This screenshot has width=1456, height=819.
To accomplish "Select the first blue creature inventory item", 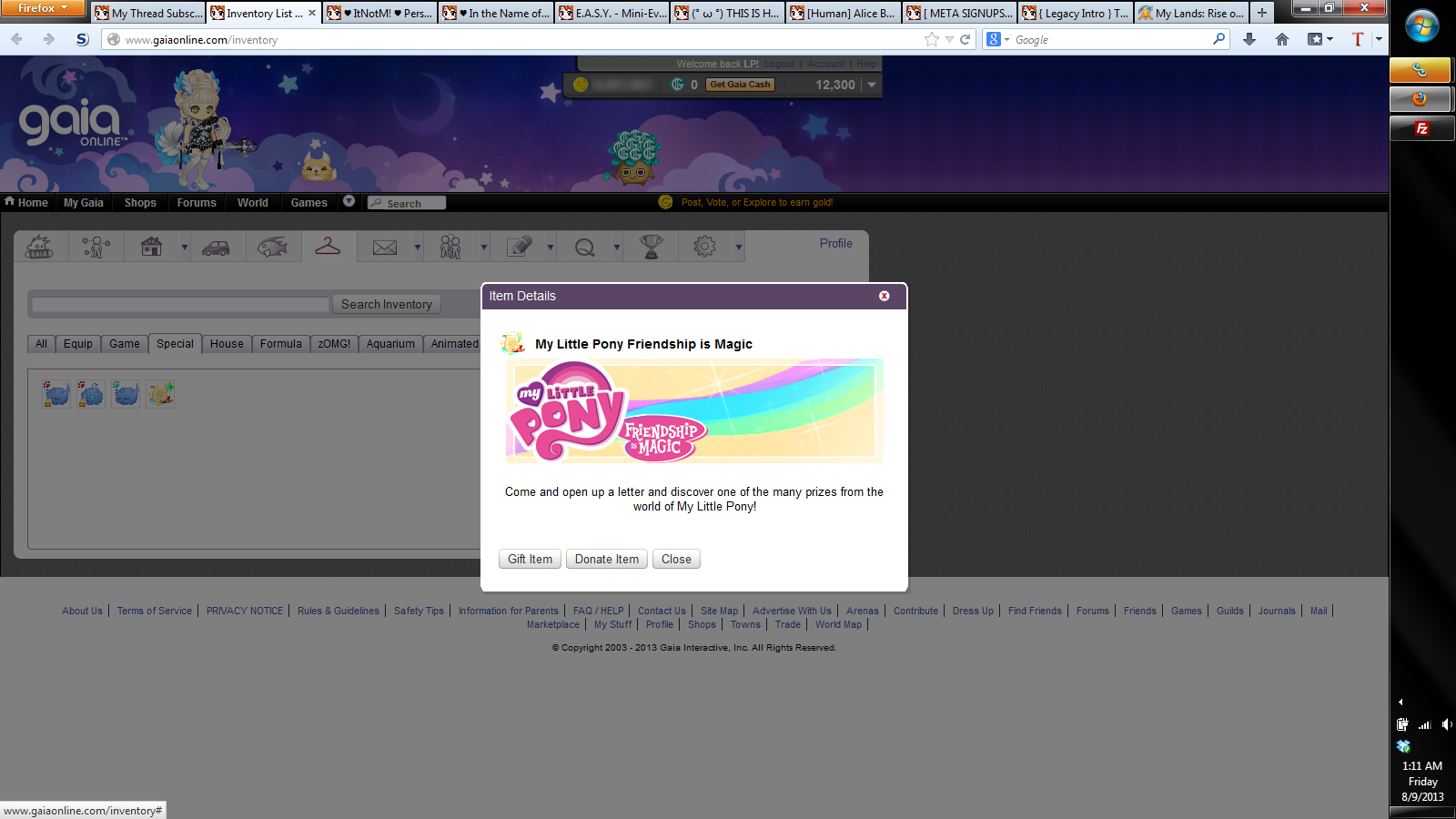I will [x=56, y=394].
